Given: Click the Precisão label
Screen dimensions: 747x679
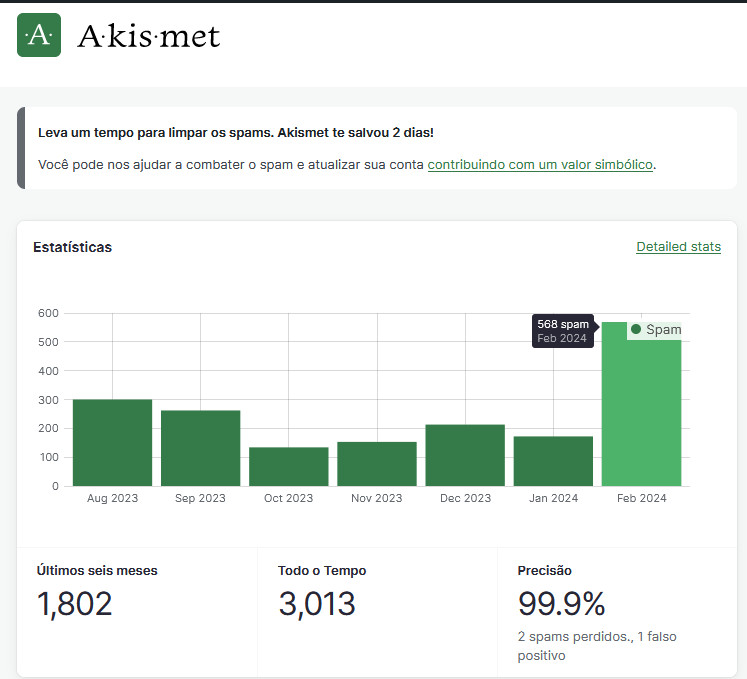Looking at the screenshot, I should pos(545,570).
